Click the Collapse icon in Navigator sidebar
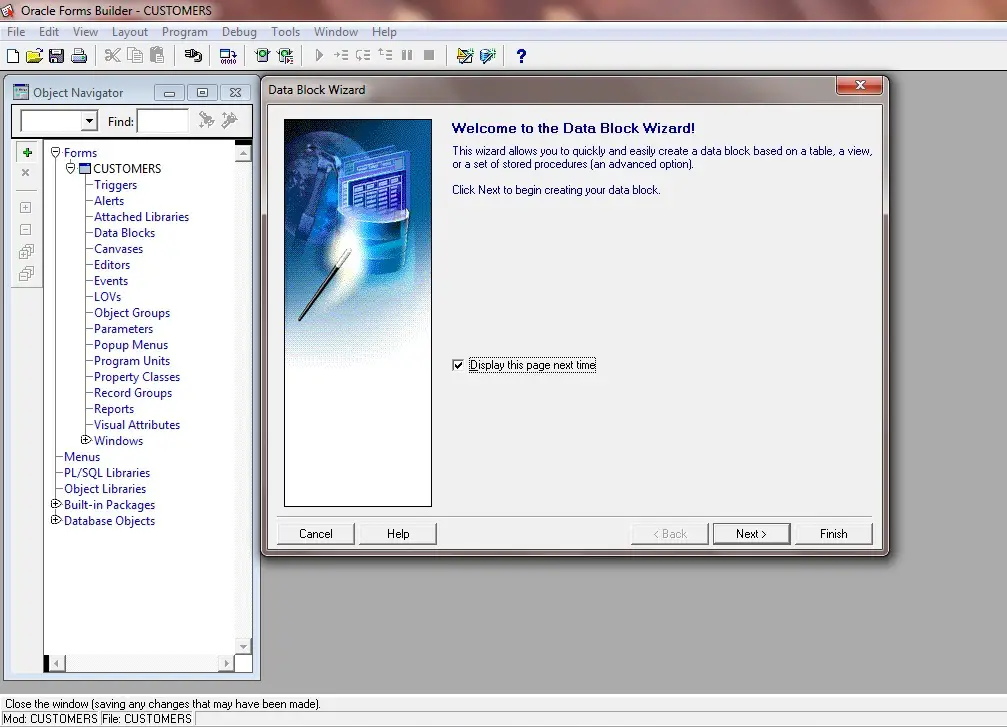The height and width of the screenshot is (727, 1007). coord(26,229)
